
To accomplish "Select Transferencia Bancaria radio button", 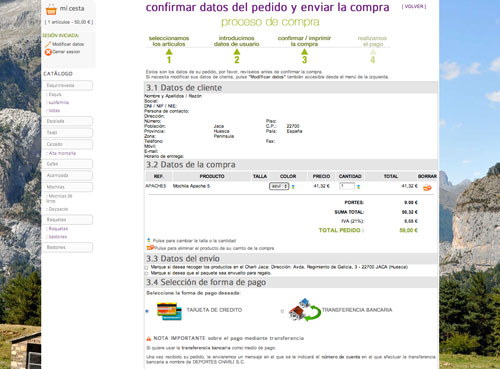I will [282, 311].
